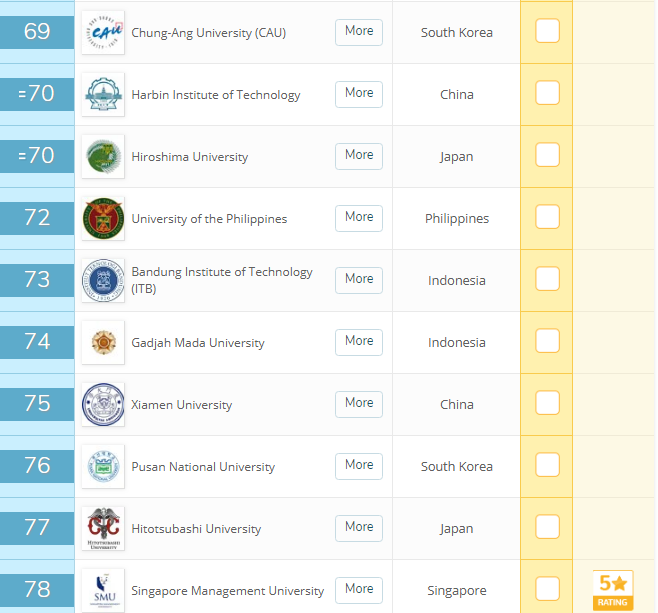
Task: Click the rank 75 cell
Action: tap(37, 404)
